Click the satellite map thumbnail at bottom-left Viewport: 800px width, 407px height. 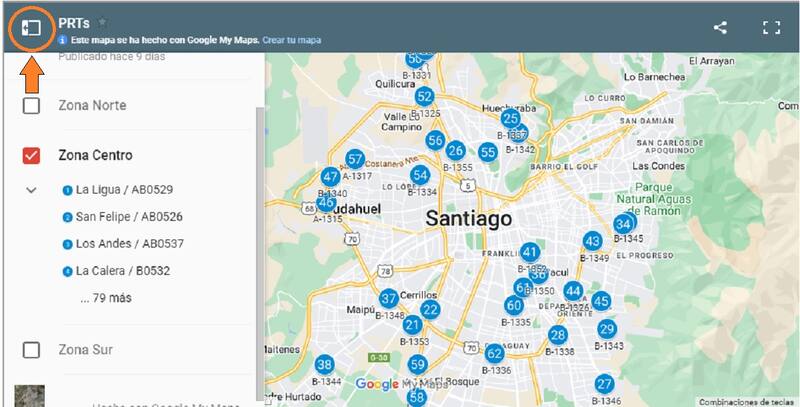click(30, 396)
